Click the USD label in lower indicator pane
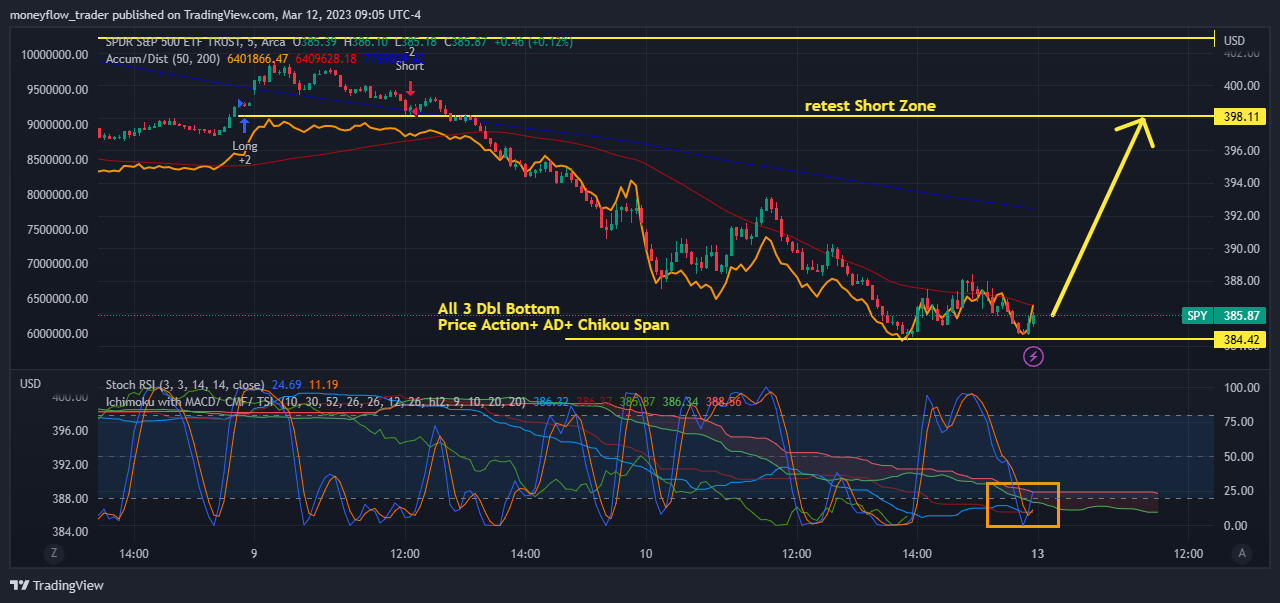 30,383
